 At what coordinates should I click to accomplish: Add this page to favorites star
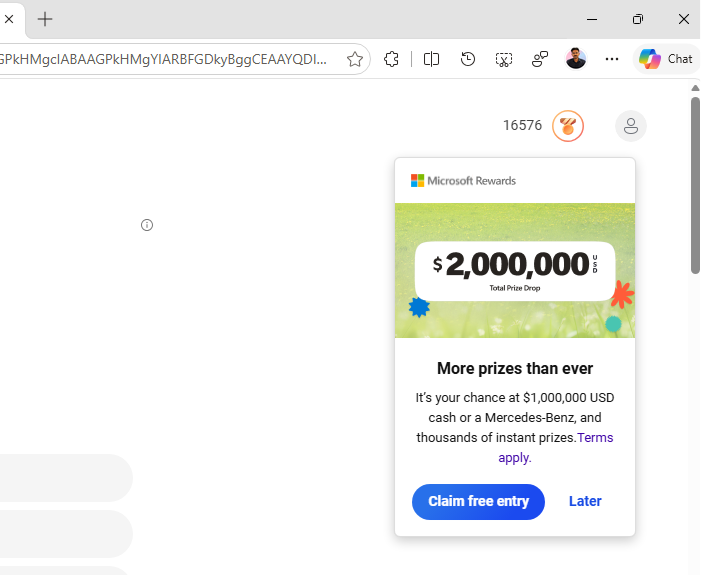click(x=355, y=59)
